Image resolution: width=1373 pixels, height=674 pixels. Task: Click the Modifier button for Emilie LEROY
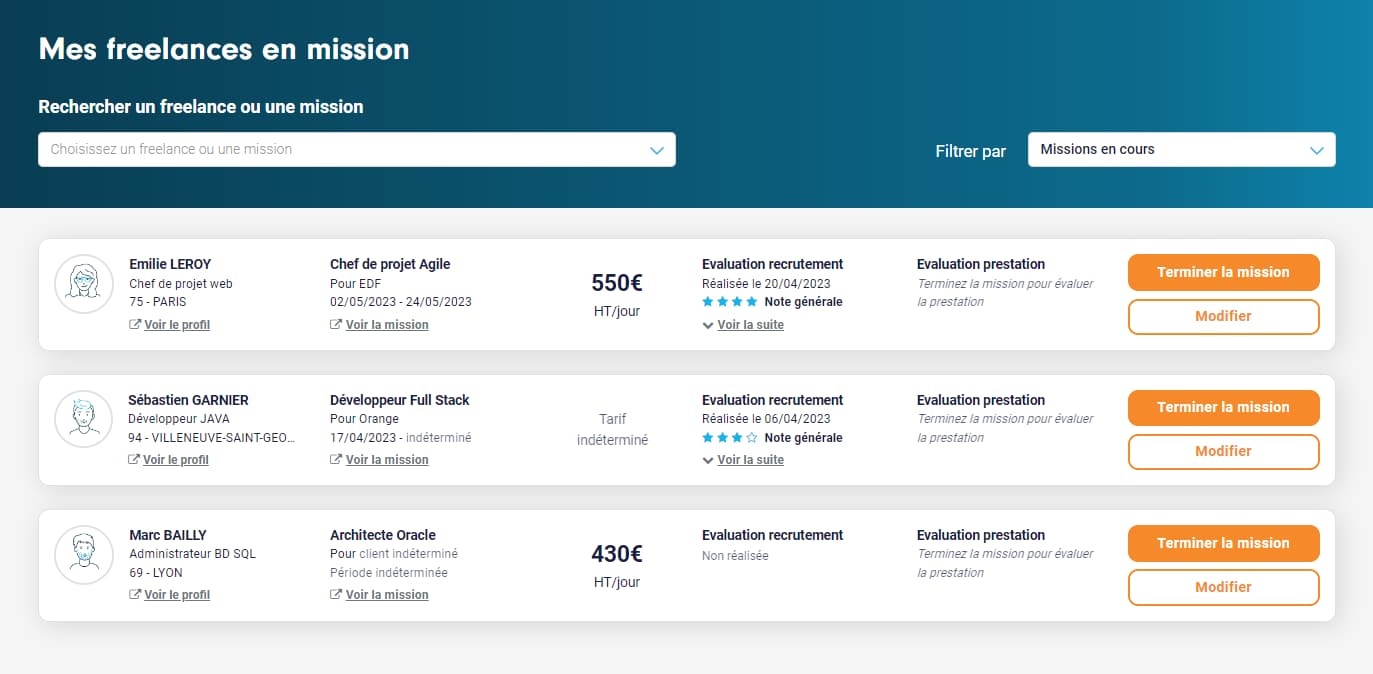pyautogui.click(x=1223, y=316)
